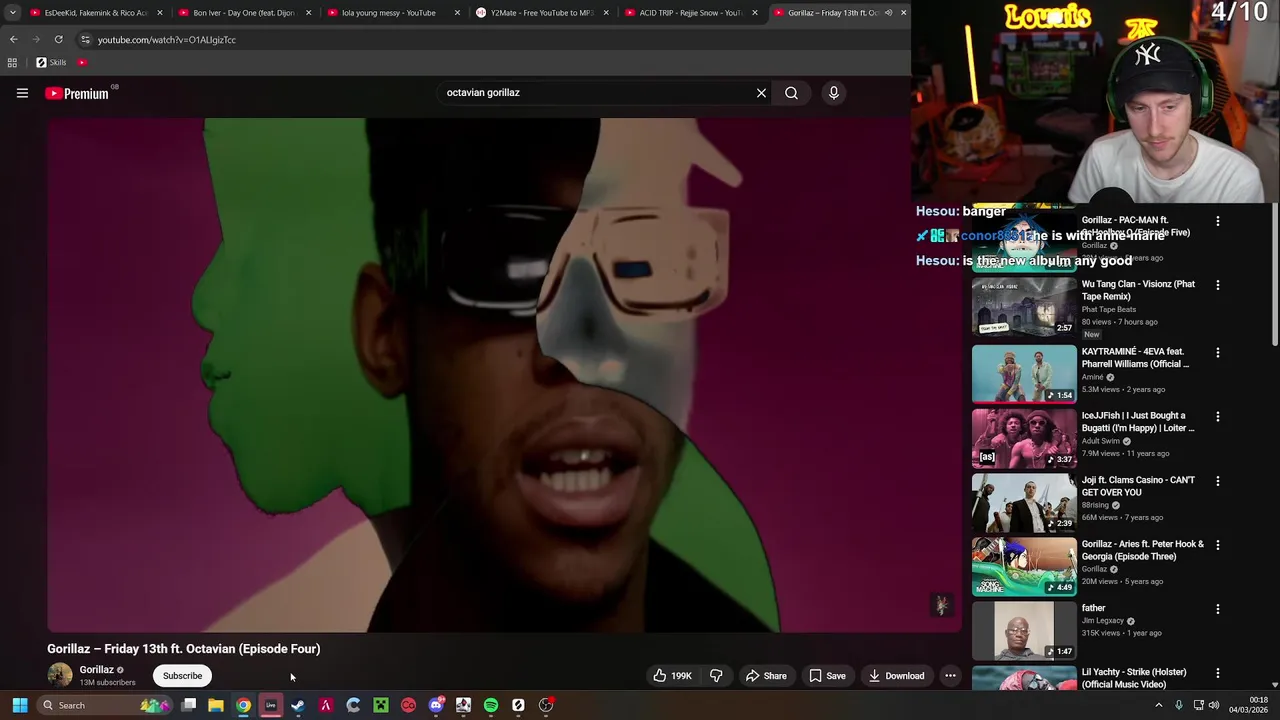Image resolution: width=1280 pixels, height=720 pixels.
Task: Open IceJJFish Bugatti video thumbnail
Action: point(1024,438)
